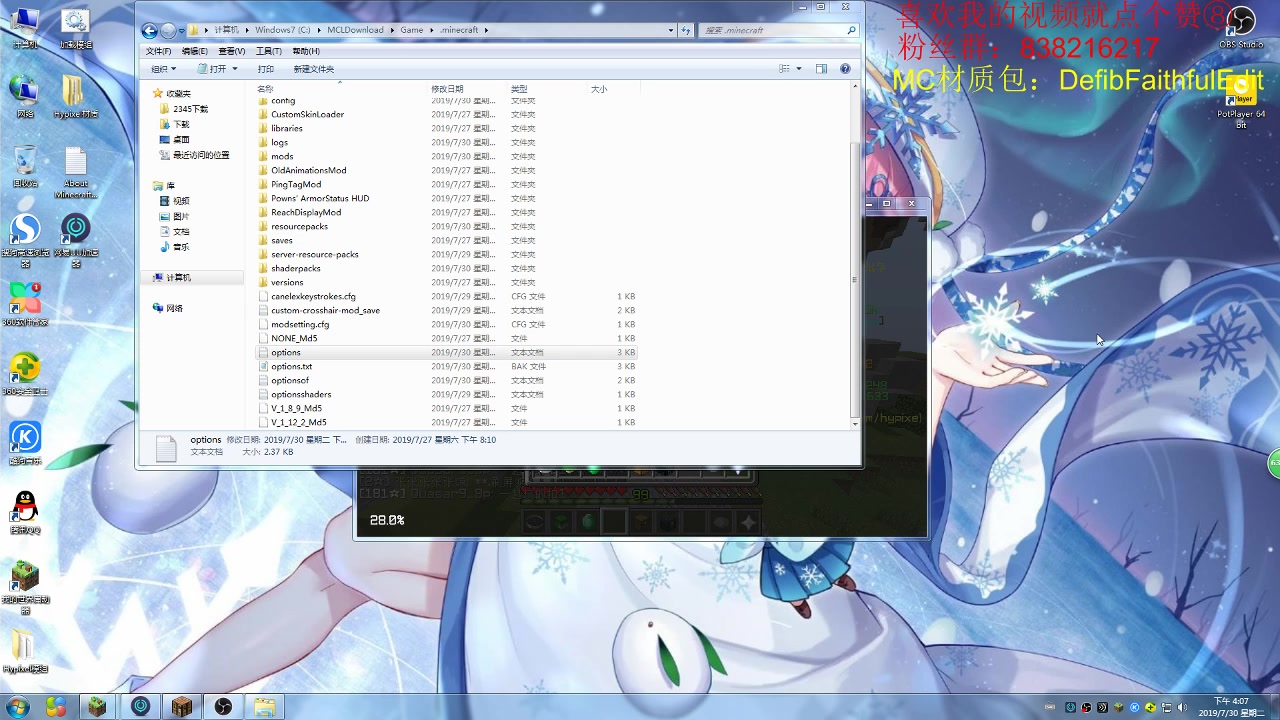Launch the QQ penguin desktop icon
Image resolution: width=1280 pixels, height=720 pixels.
pos(25,512)
